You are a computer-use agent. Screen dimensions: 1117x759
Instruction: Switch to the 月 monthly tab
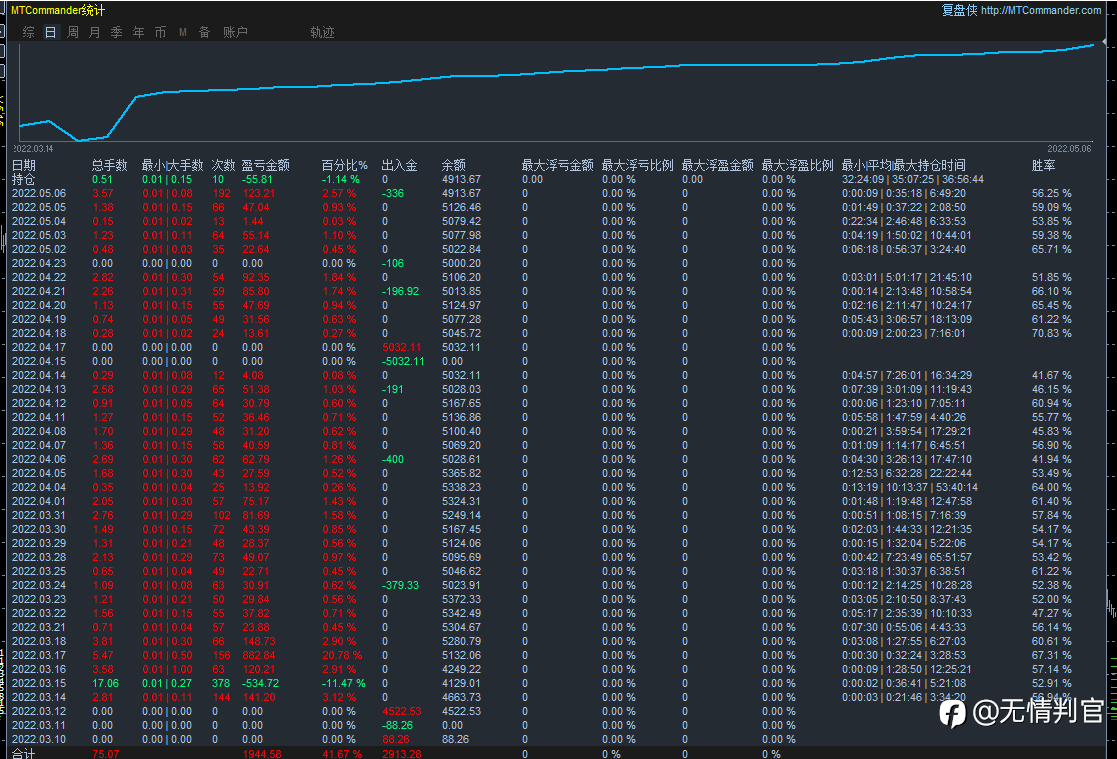point(95,32)
